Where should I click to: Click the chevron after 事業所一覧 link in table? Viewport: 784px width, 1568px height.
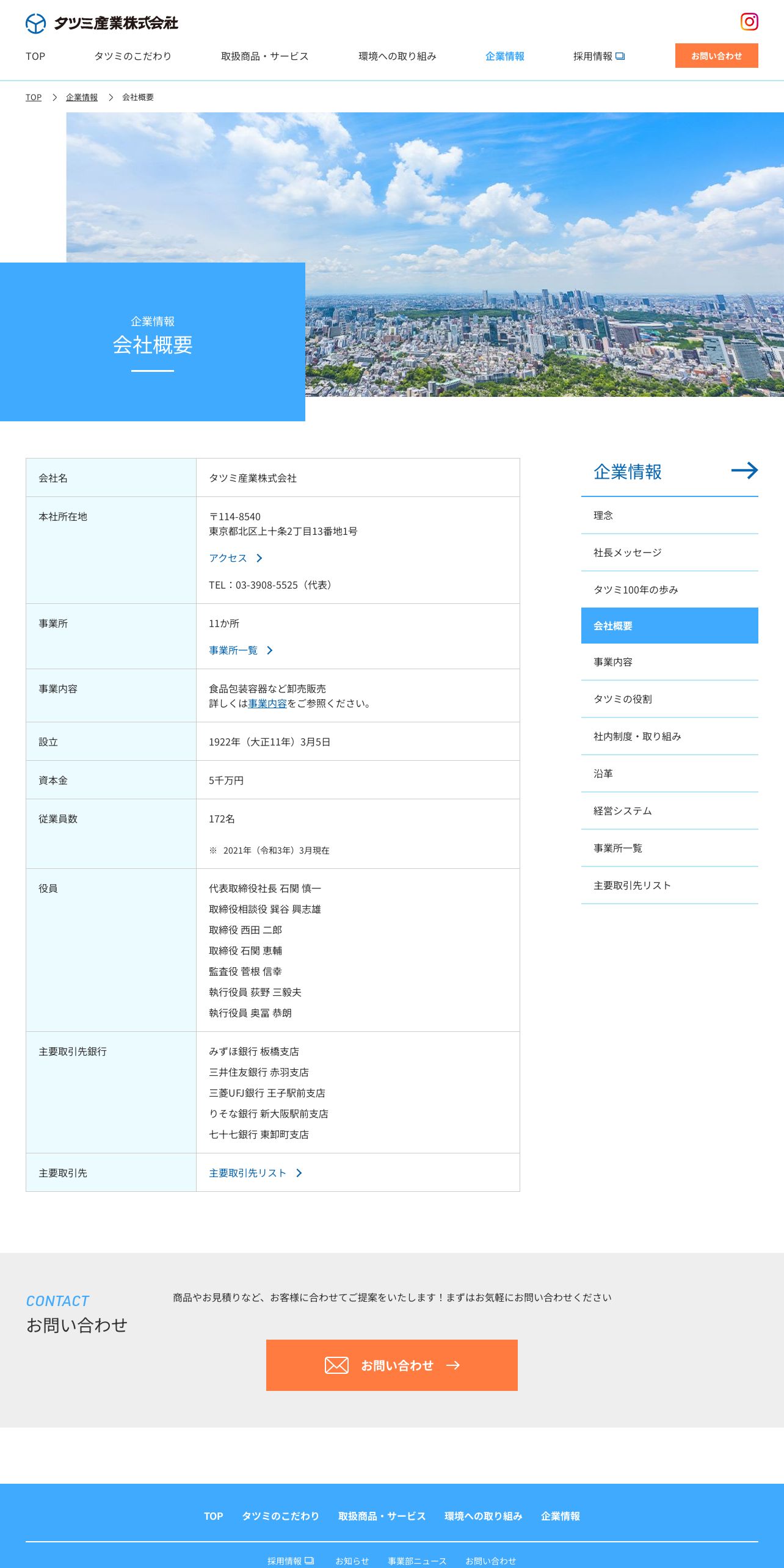[270, 650]
